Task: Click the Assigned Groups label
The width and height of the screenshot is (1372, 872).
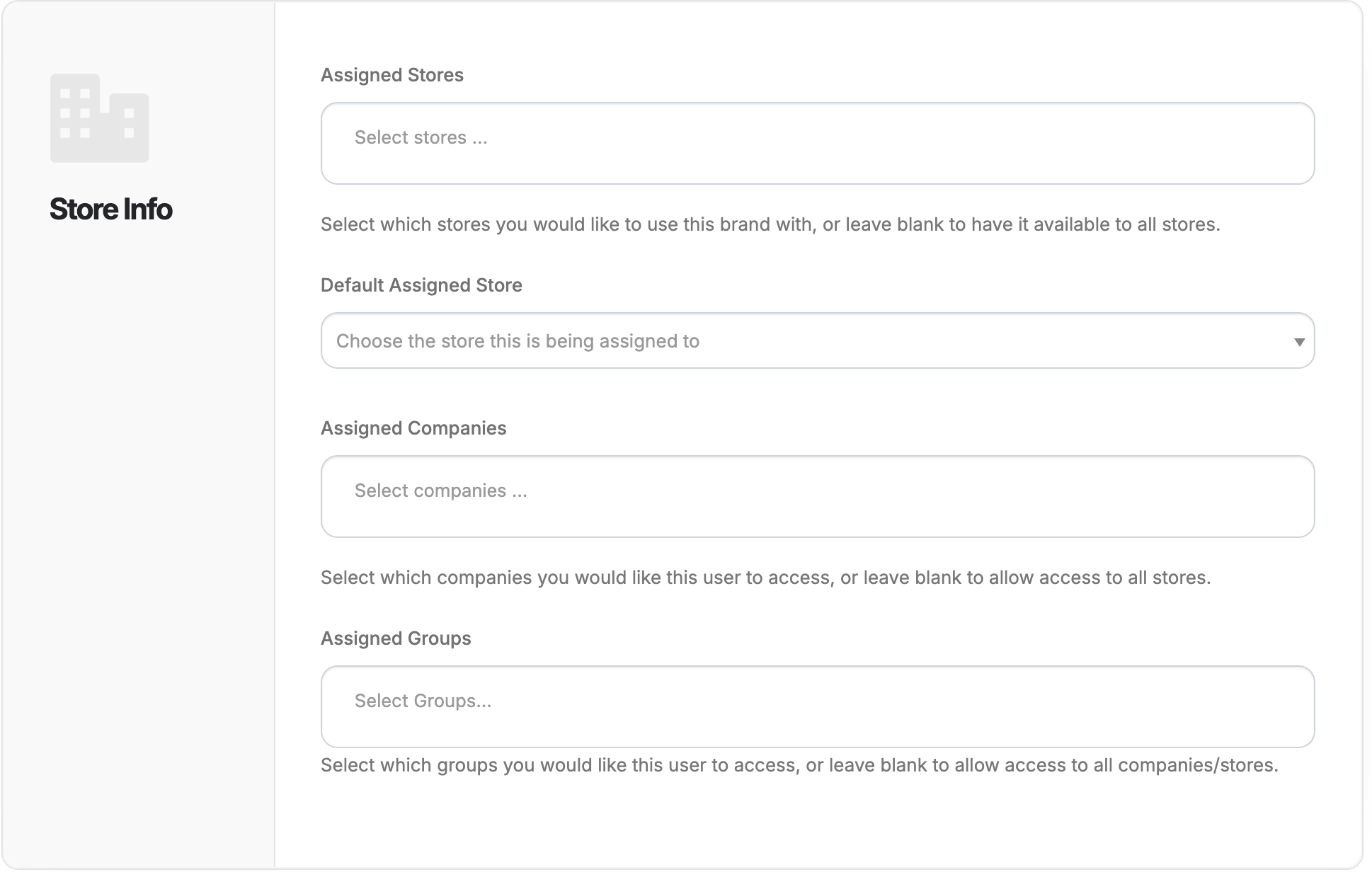Action: pos(396,638)
